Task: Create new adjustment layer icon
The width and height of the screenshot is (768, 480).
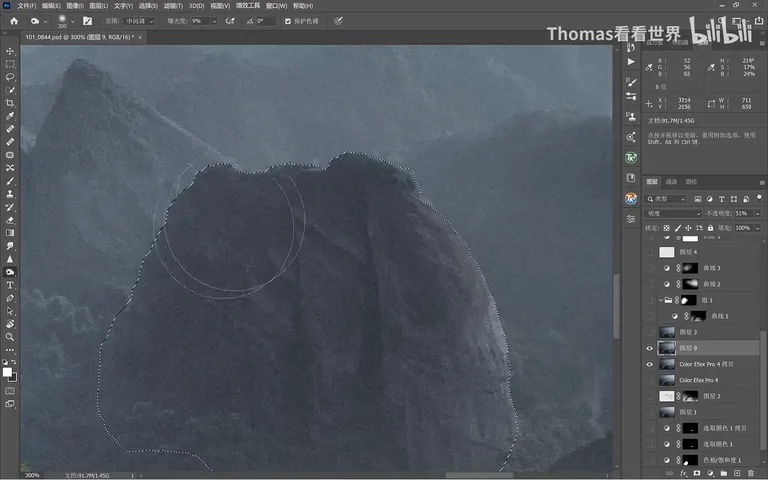Action: [710, 474]
